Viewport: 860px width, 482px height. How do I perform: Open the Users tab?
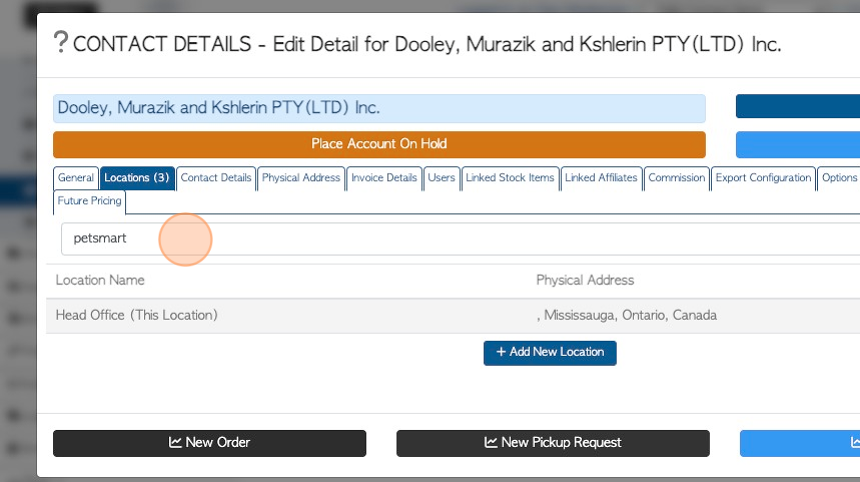click(x=442, y=178)
